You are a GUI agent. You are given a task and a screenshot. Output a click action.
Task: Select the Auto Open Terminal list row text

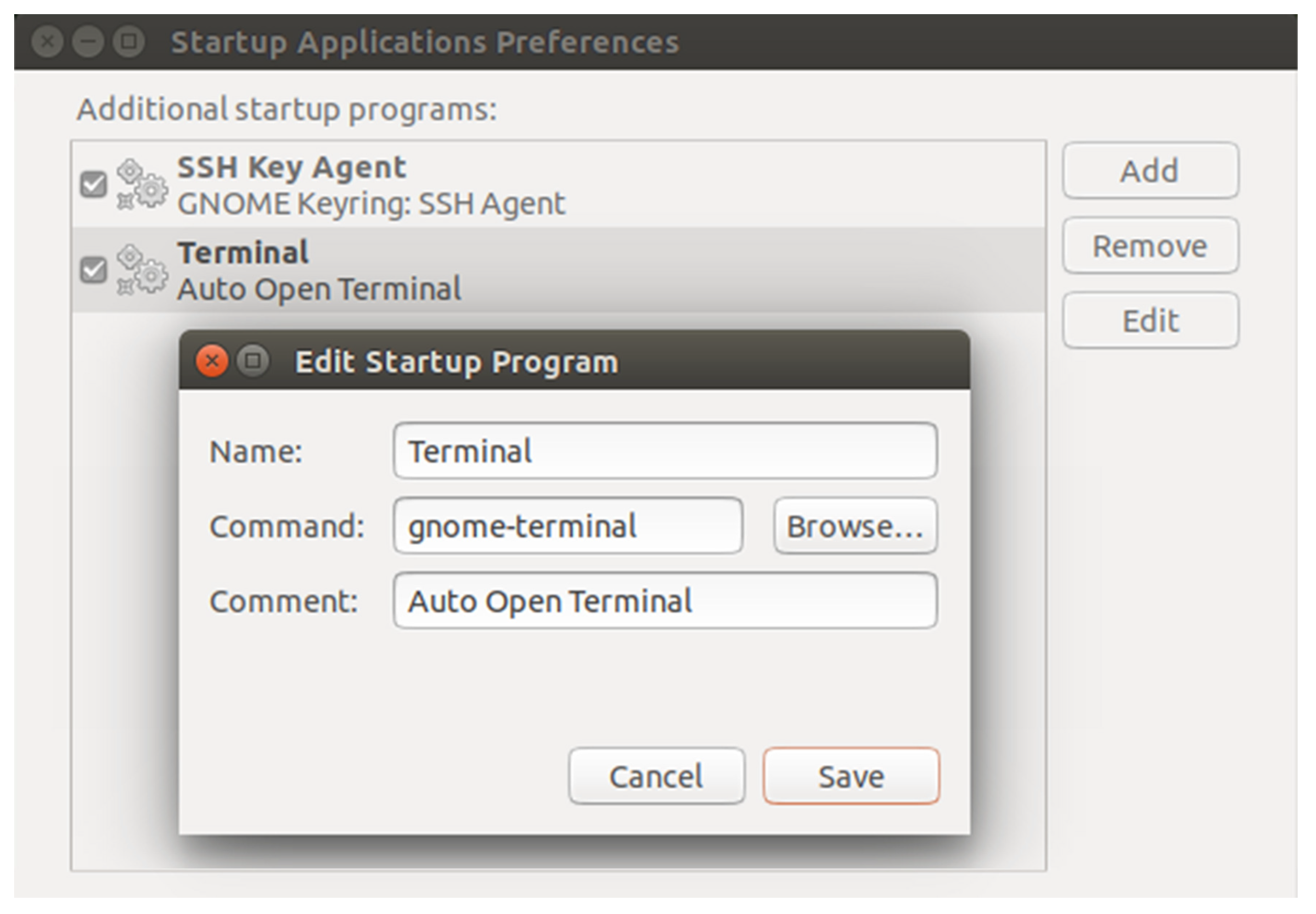point(319,289)
